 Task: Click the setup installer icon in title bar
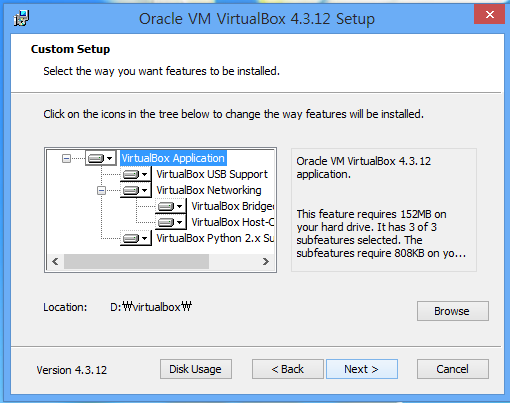click(22, 18)
